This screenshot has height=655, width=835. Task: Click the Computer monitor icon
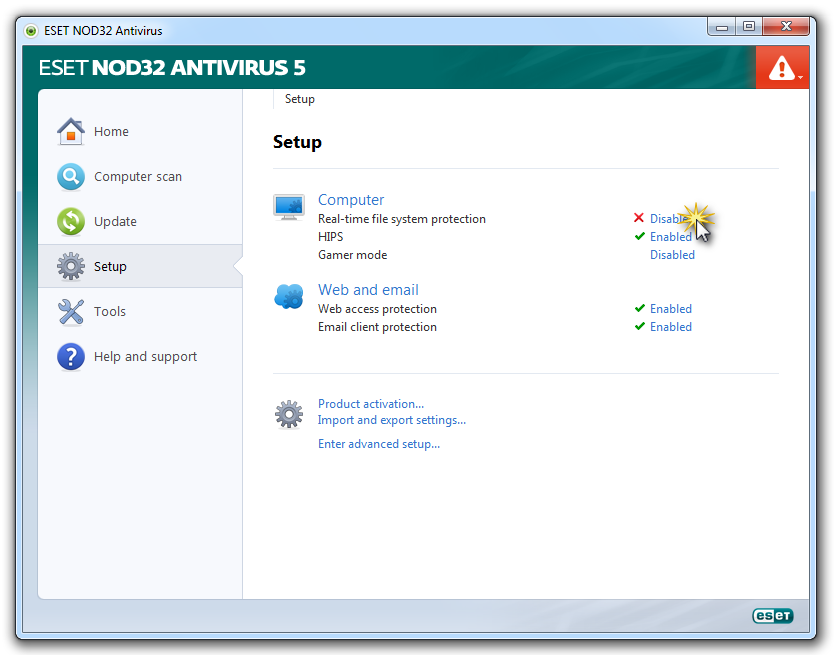[x=289, y=207]
